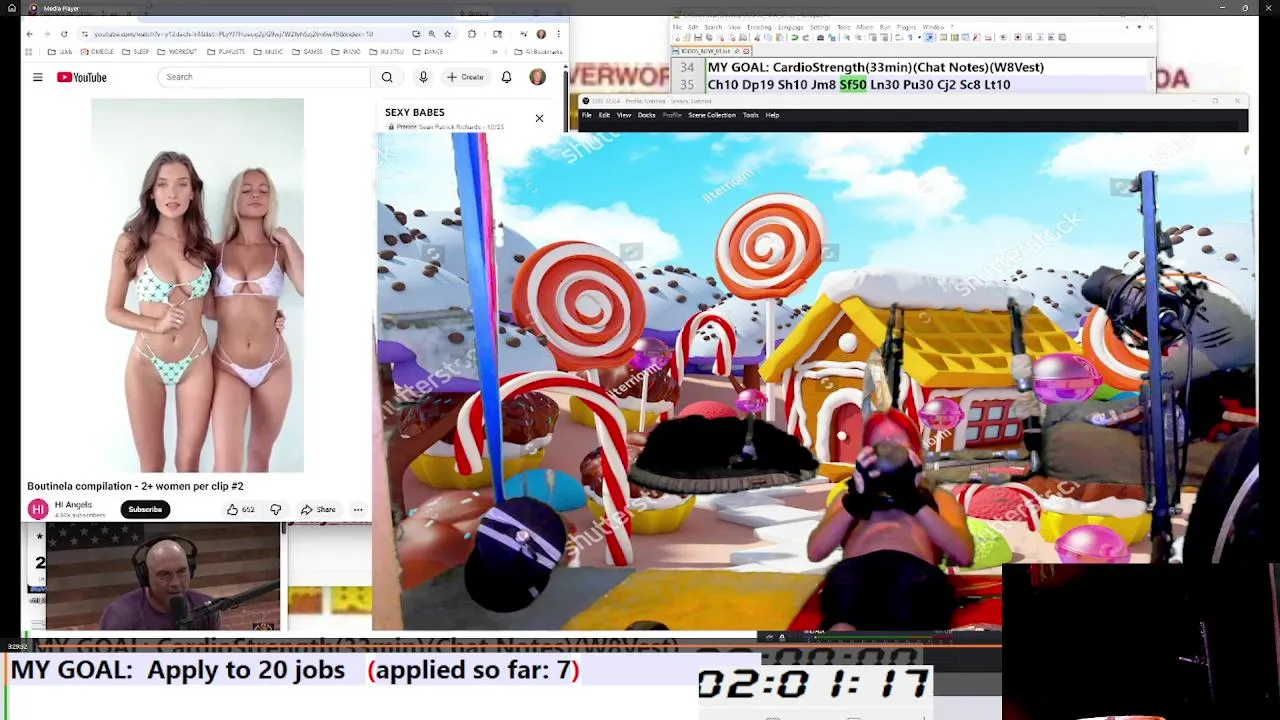
Task: Open the Tools menu in OBS
Action: (750, 115)
